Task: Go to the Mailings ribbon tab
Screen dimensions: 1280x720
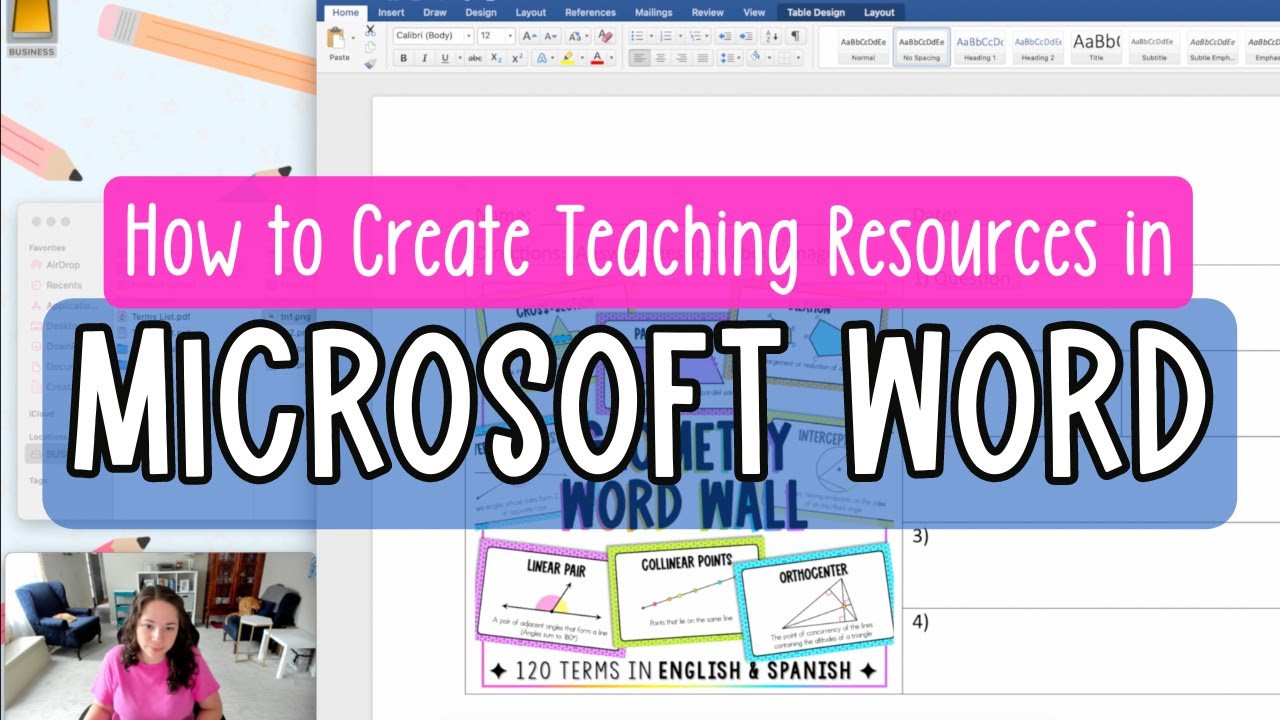Action: tap(654, 12)
